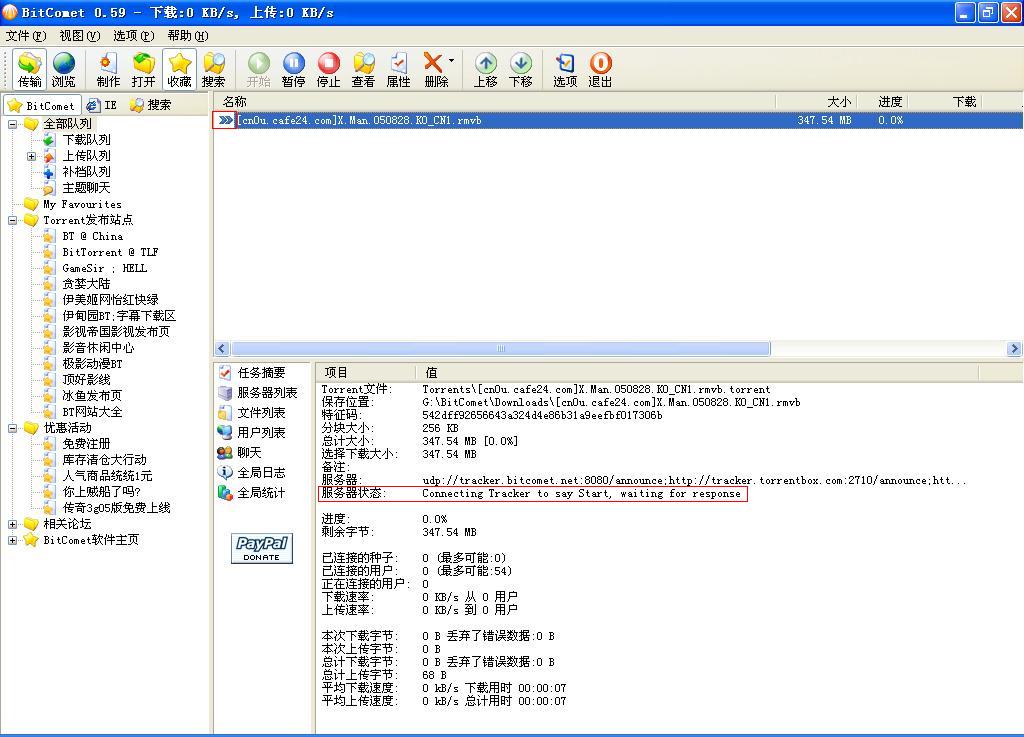Open the 选项(P) menu
Screen dimensions: 1024x737
[134, 35]
